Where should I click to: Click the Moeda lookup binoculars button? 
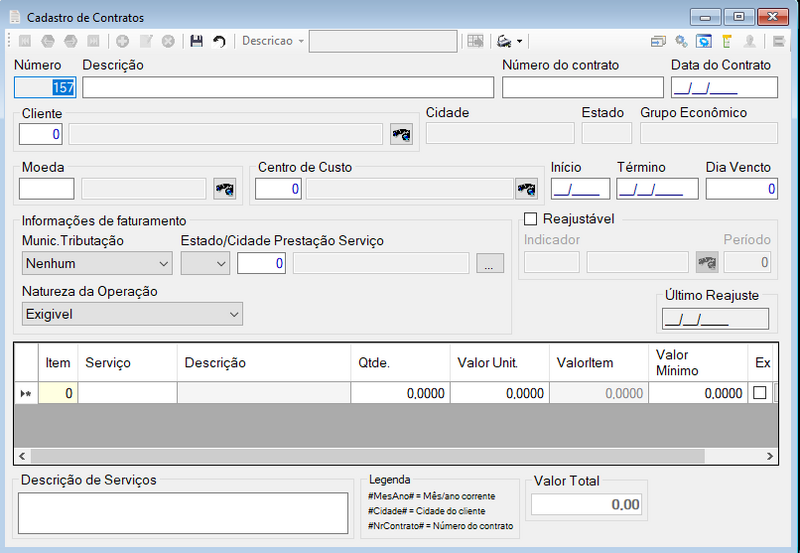coord(224,189)
